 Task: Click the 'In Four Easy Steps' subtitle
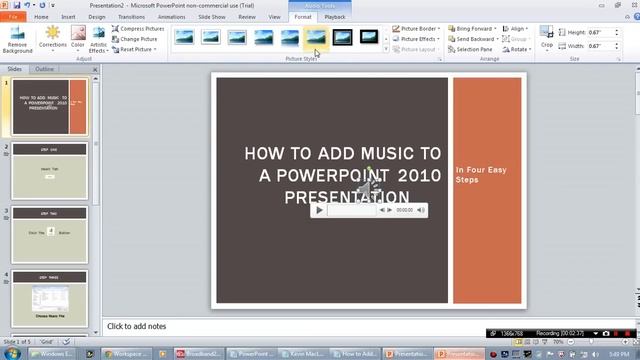481,175
